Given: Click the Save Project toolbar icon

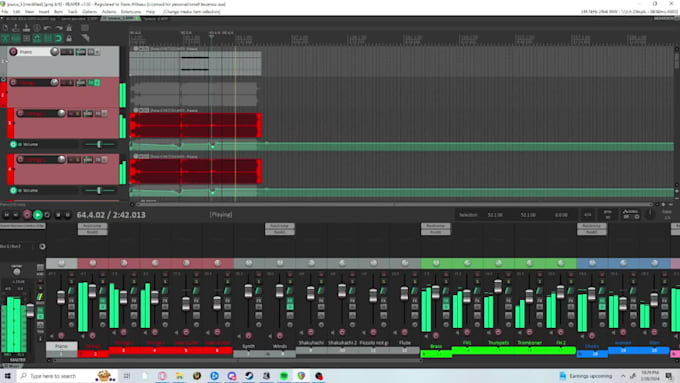Looking at the screenshot, I should [x=26, y=28].
